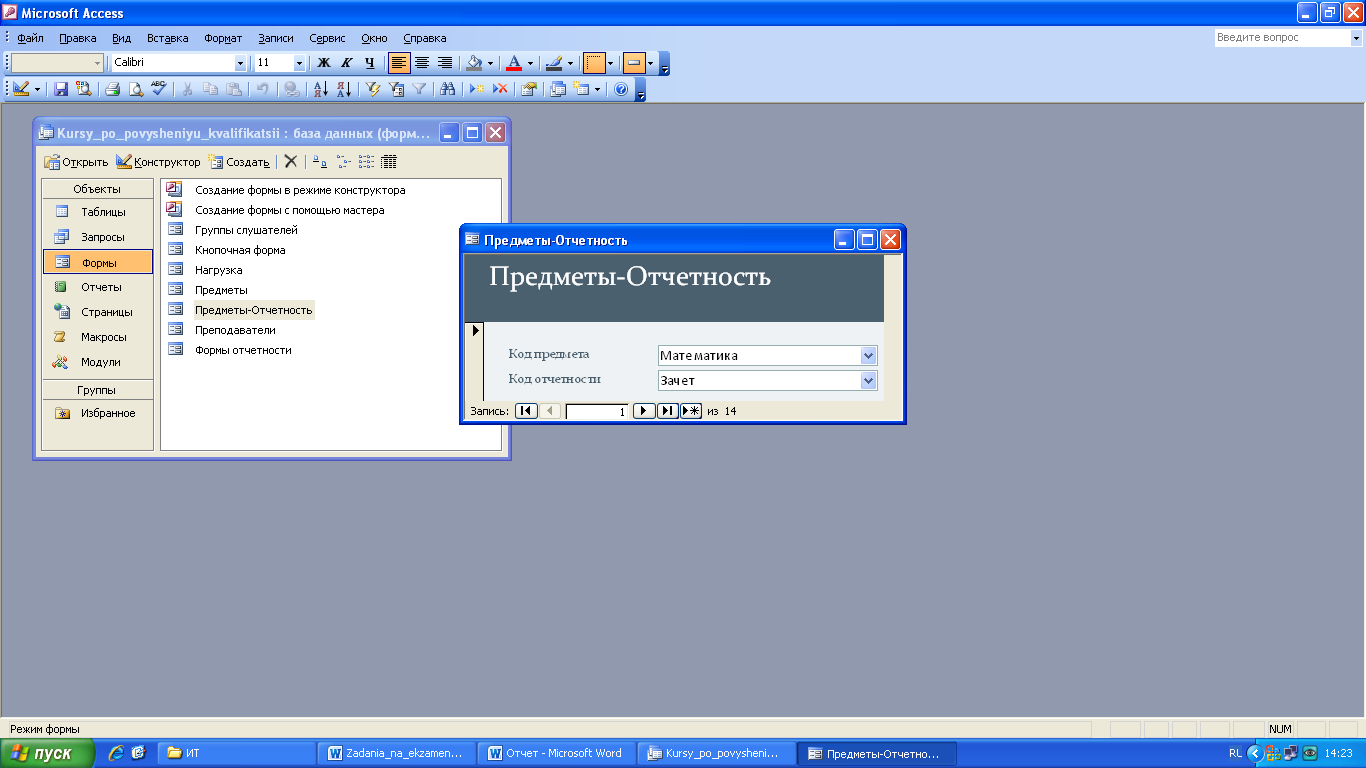Open the Вставка menu
Image resolution: width=1366 pixels, height=768 pixels.
click(168, 38)
